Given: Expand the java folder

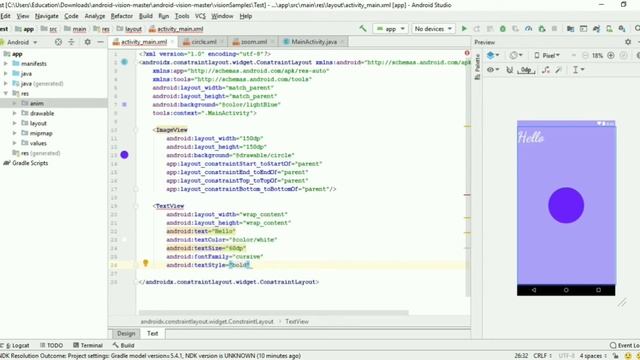Looking at the screenshot, I should click(6, 73).
